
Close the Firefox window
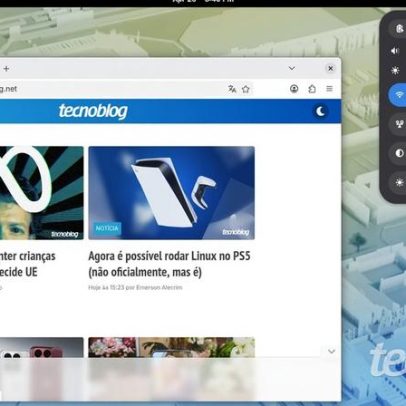coord(330,68)
